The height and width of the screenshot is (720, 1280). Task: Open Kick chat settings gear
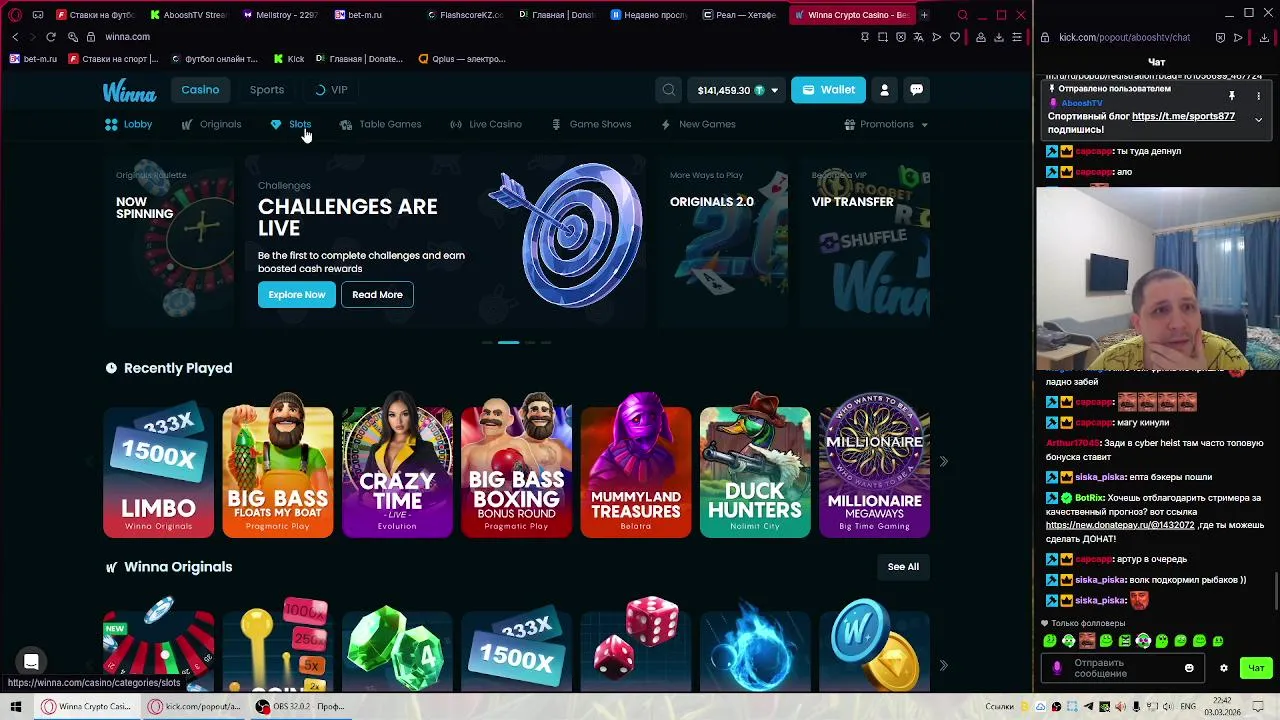pos(1223,668)
